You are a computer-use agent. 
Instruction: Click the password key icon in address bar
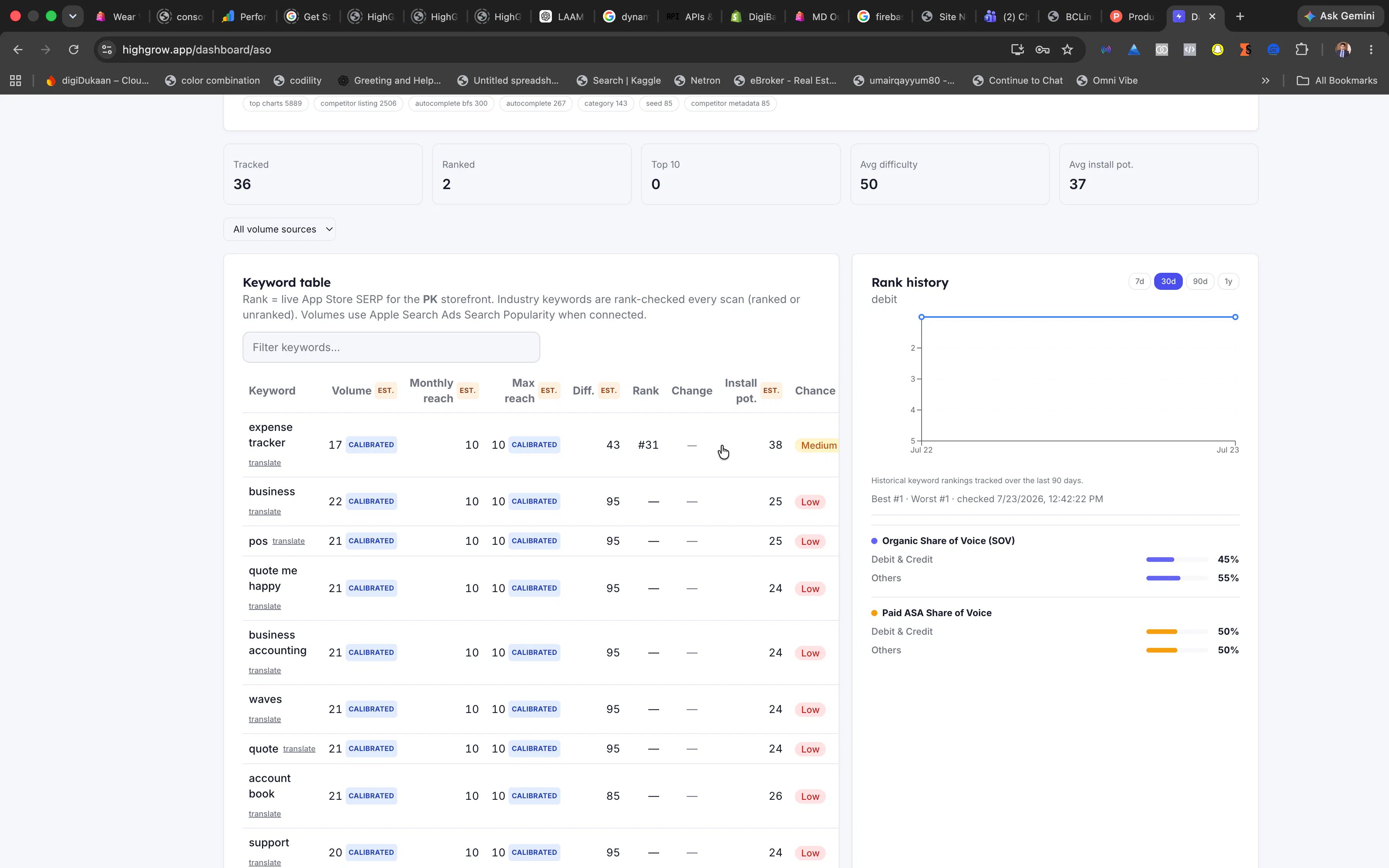(x=1042, y=50)
